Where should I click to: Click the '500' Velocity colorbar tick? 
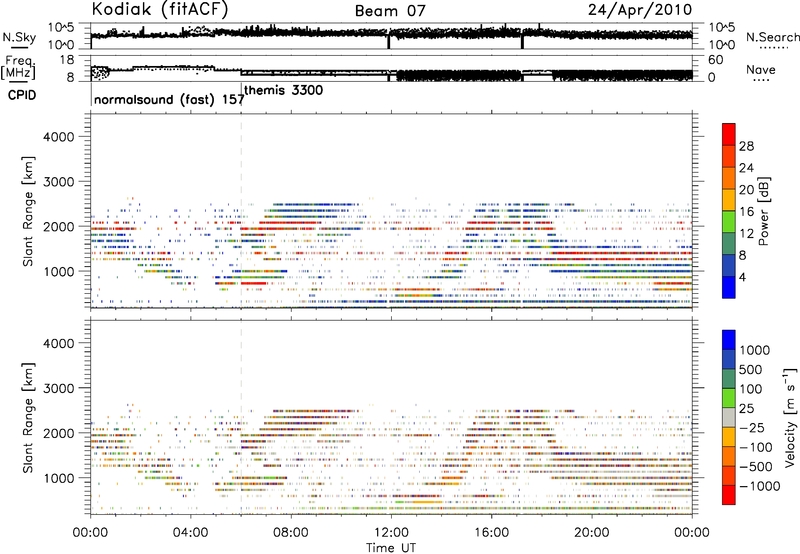click(753, 369)
